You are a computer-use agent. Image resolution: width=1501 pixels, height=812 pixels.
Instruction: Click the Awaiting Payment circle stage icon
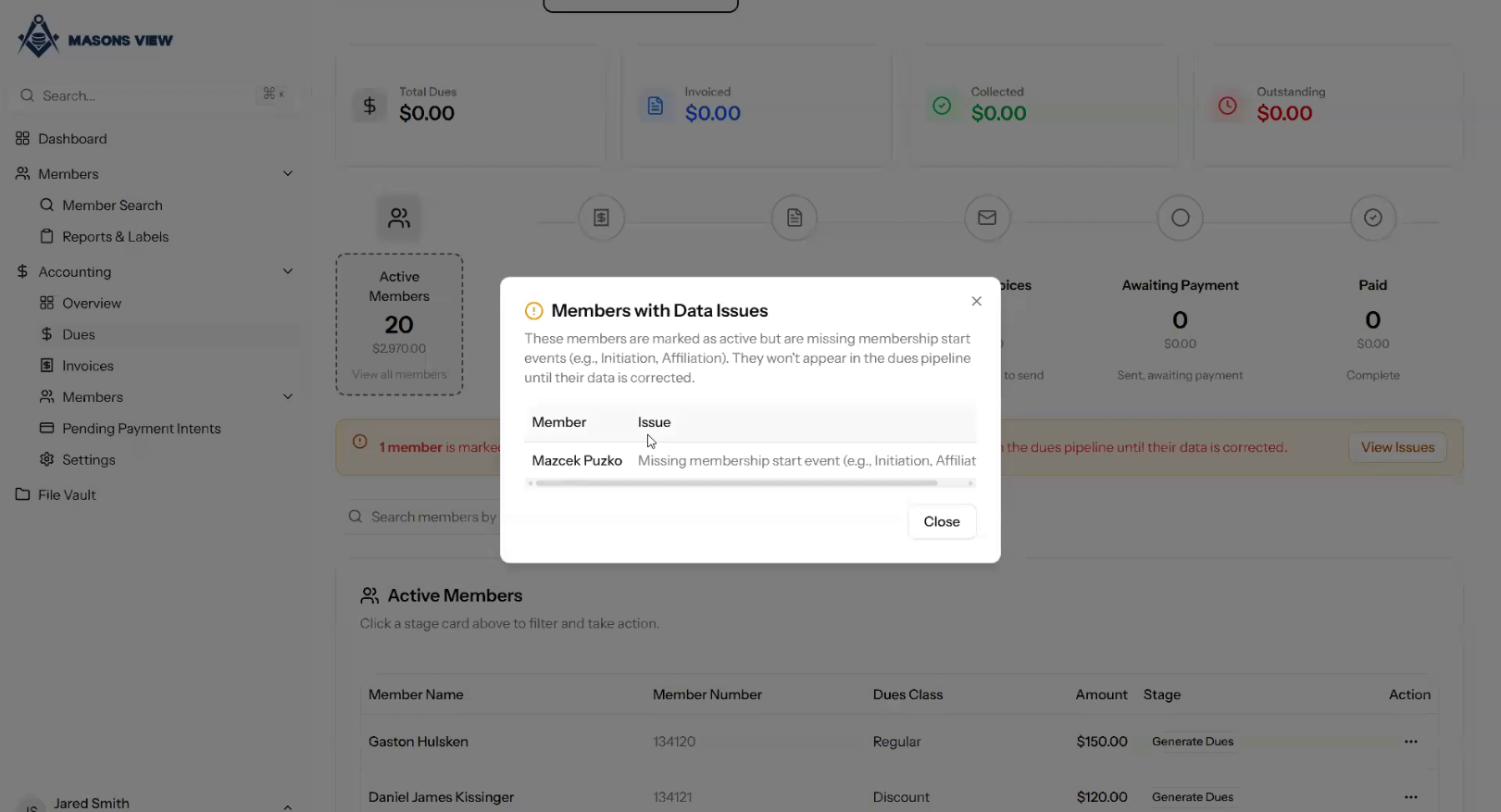1180,219
